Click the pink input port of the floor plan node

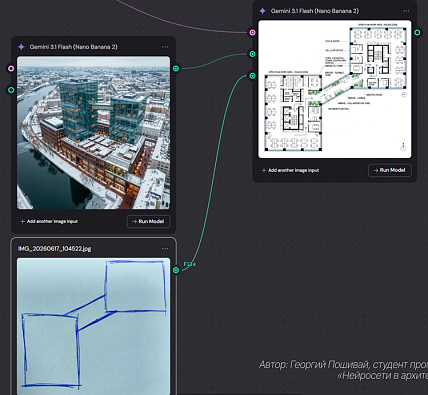point(252,32)
